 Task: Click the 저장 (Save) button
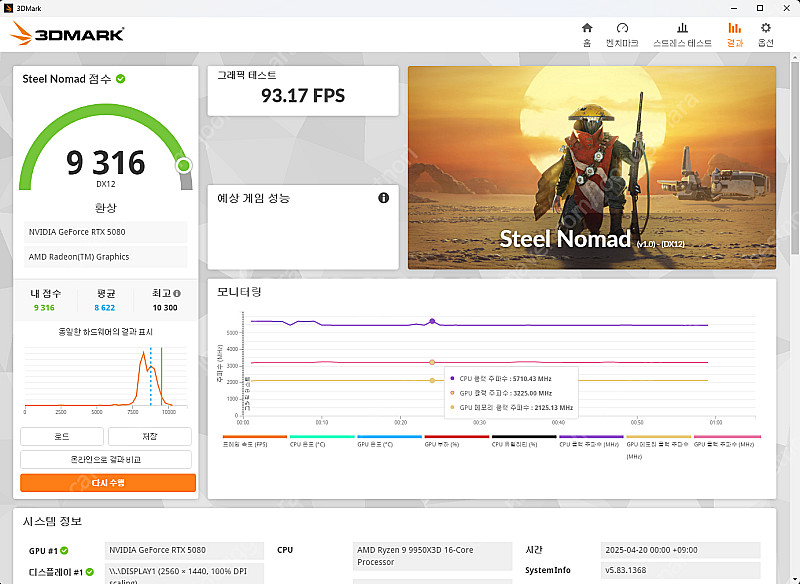click(x=150, y=437)
